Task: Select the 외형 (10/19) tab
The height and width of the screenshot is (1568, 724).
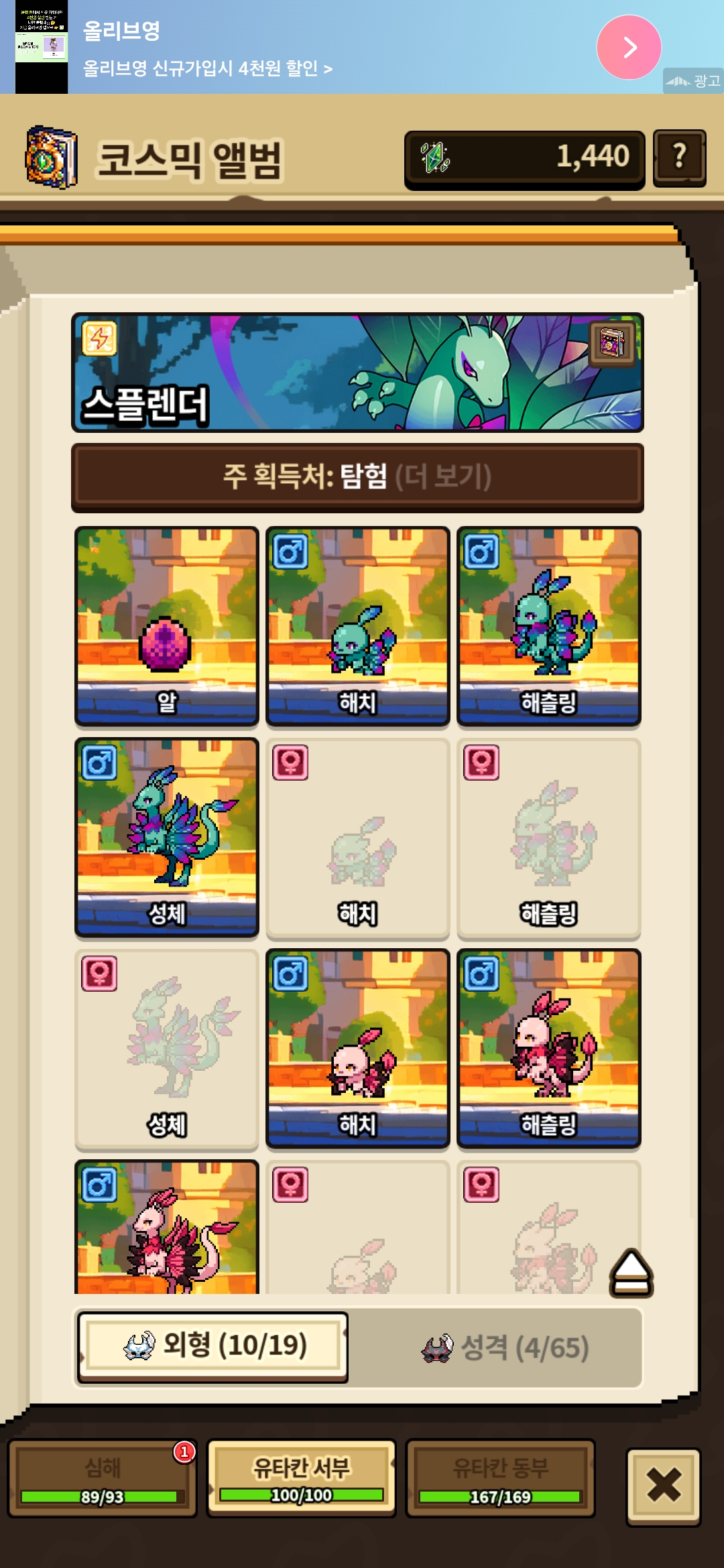Action: pos(213,1347)
